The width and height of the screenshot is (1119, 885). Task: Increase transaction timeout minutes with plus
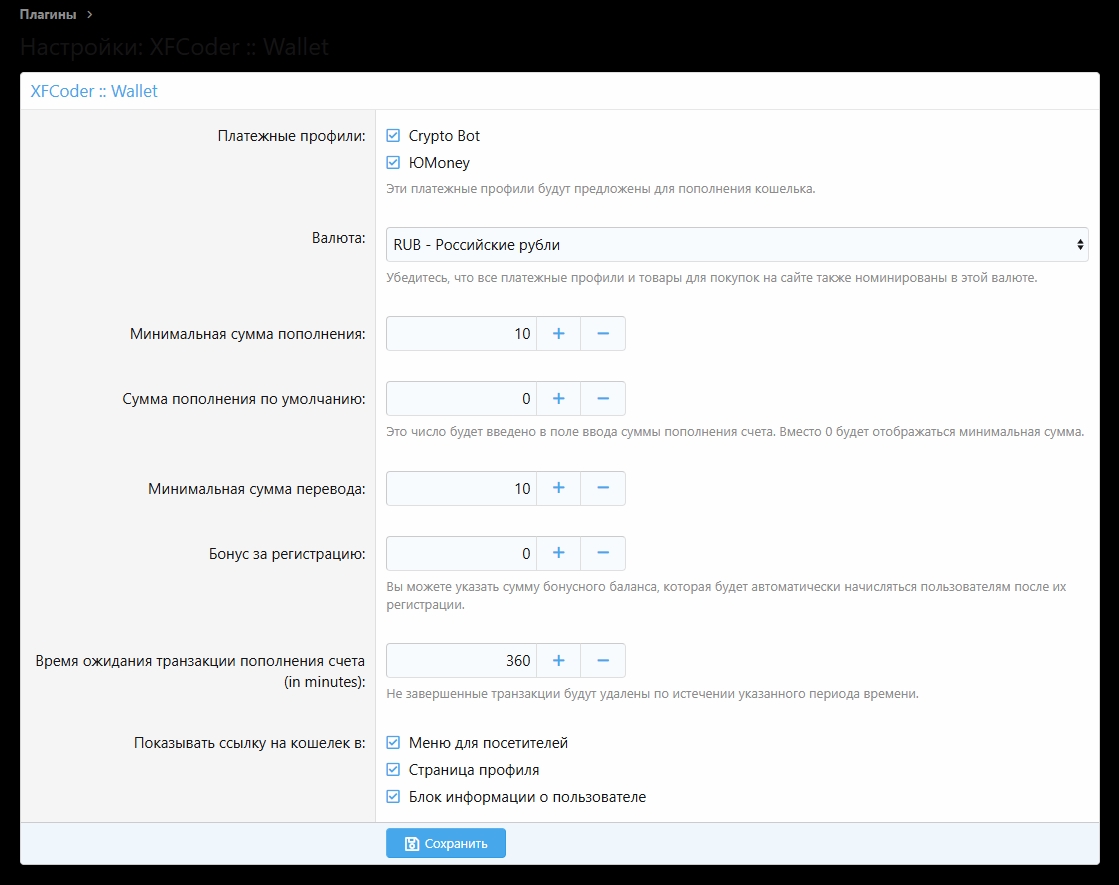pyautogui.click(x=558, y=660)
